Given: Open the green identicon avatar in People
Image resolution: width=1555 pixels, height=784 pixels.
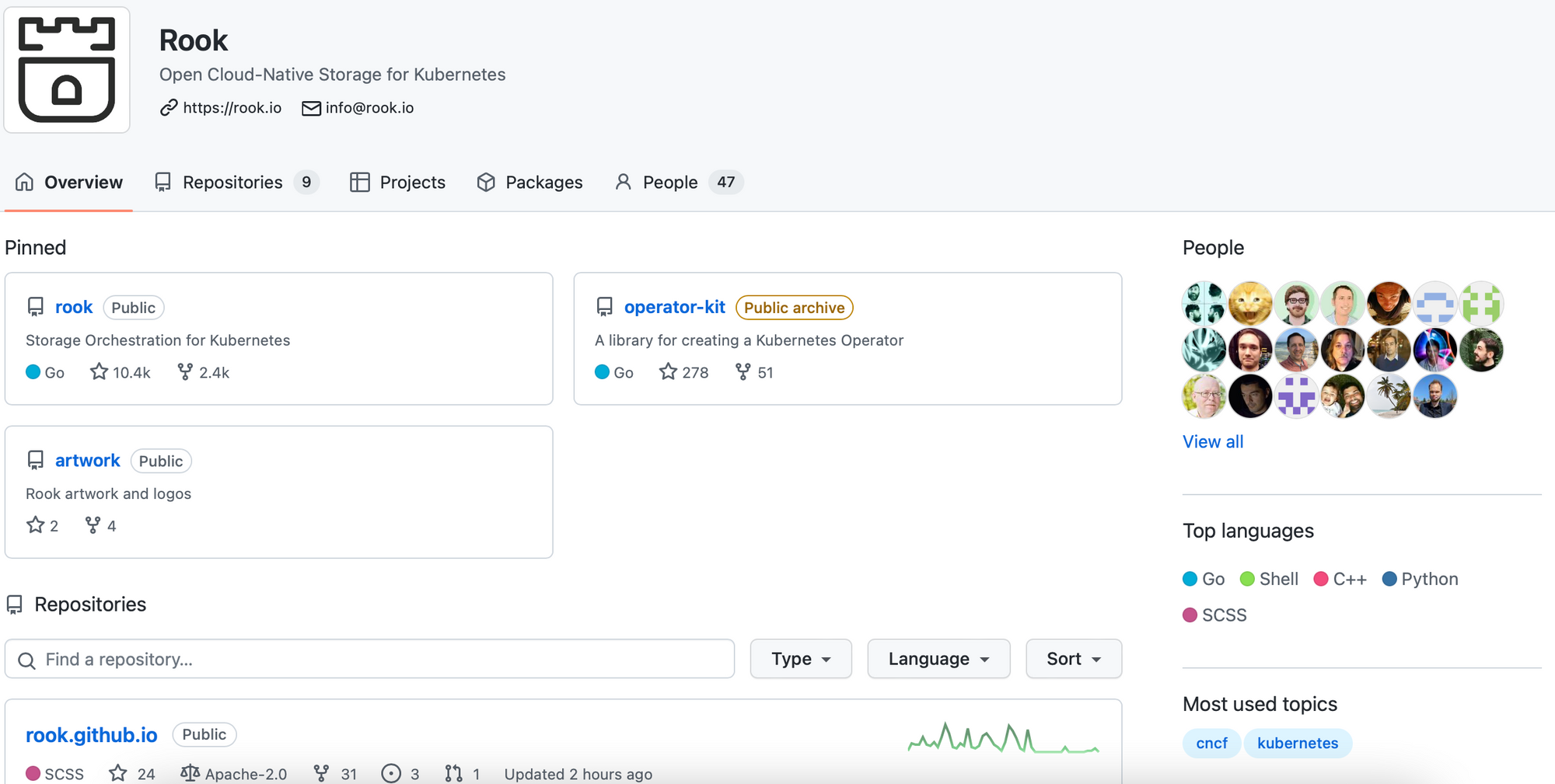Looking at the screenshot, I should pos(1481,303).
